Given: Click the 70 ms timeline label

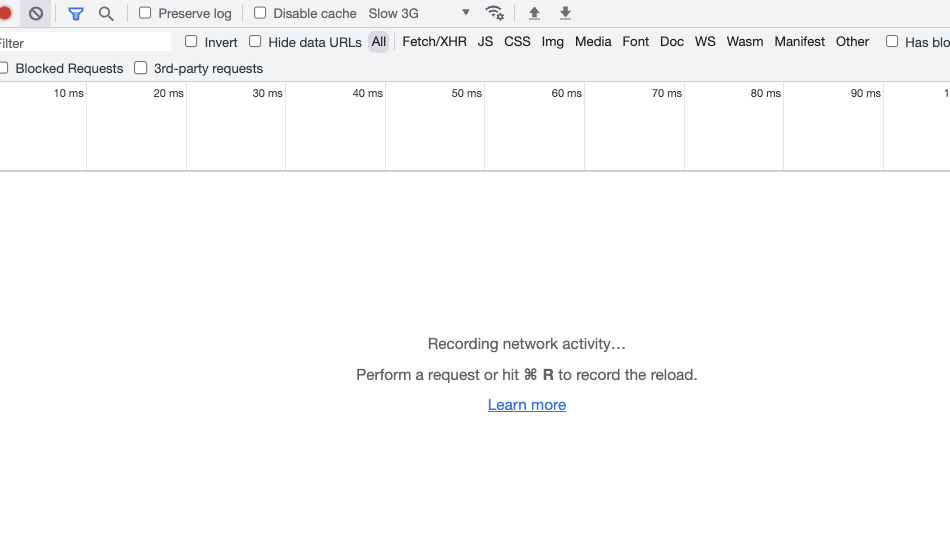Looking at the screenshot, I should 667,93.
